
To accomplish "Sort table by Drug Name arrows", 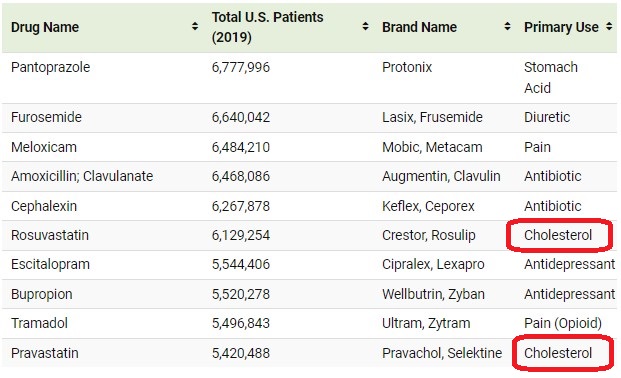I will pyautogui.click(x=194, y=27).
